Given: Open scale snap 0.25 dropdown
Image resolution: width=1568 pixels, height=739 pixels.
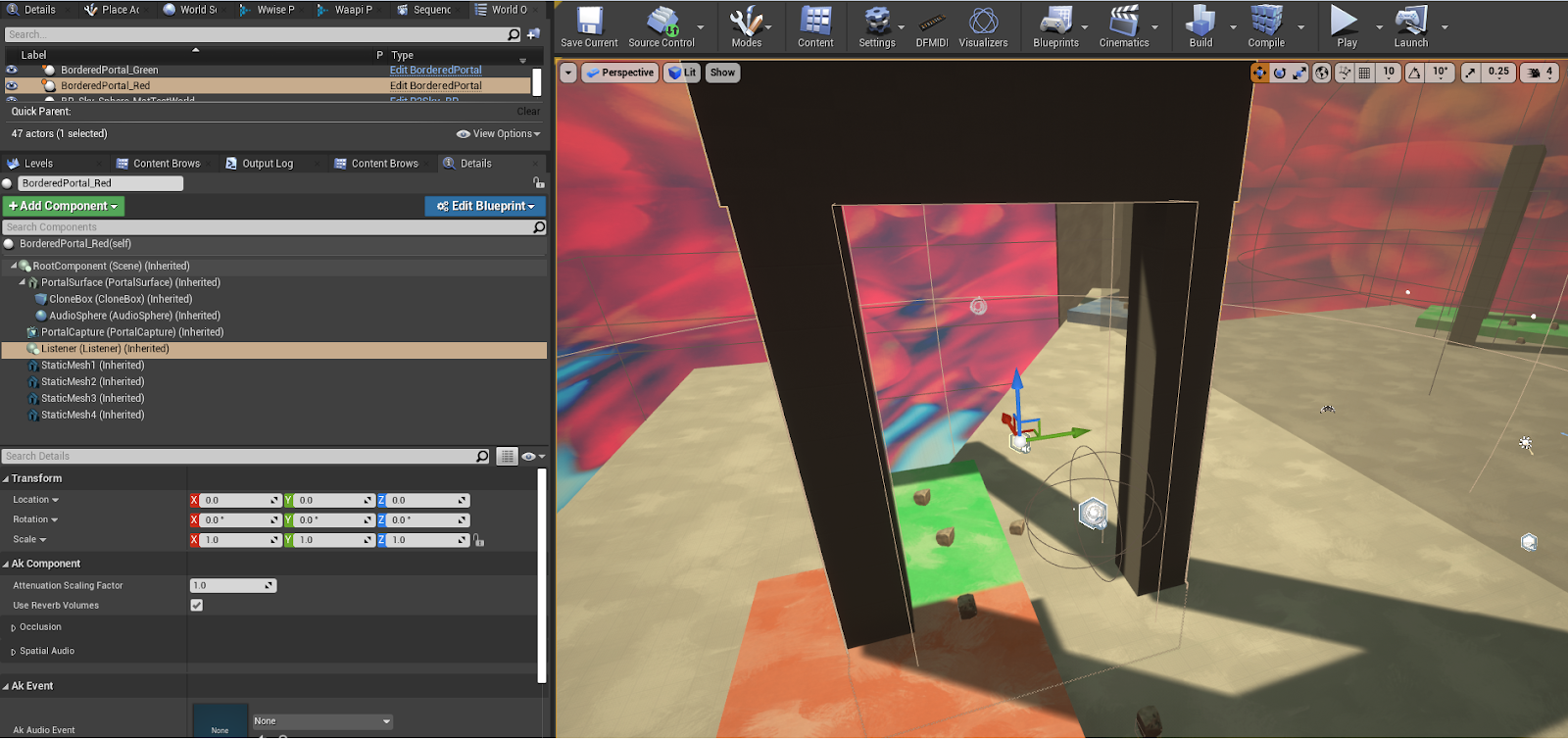Looking at the screenshot, I should coord(1498,73).
